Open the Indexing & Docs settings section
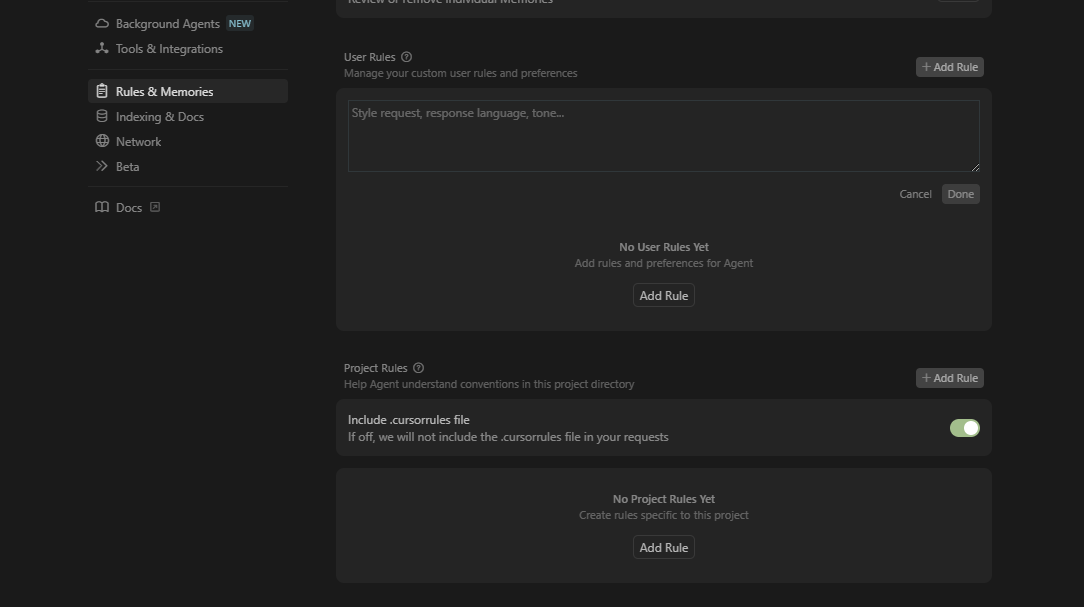The image size is (1084, 607). 159,117
